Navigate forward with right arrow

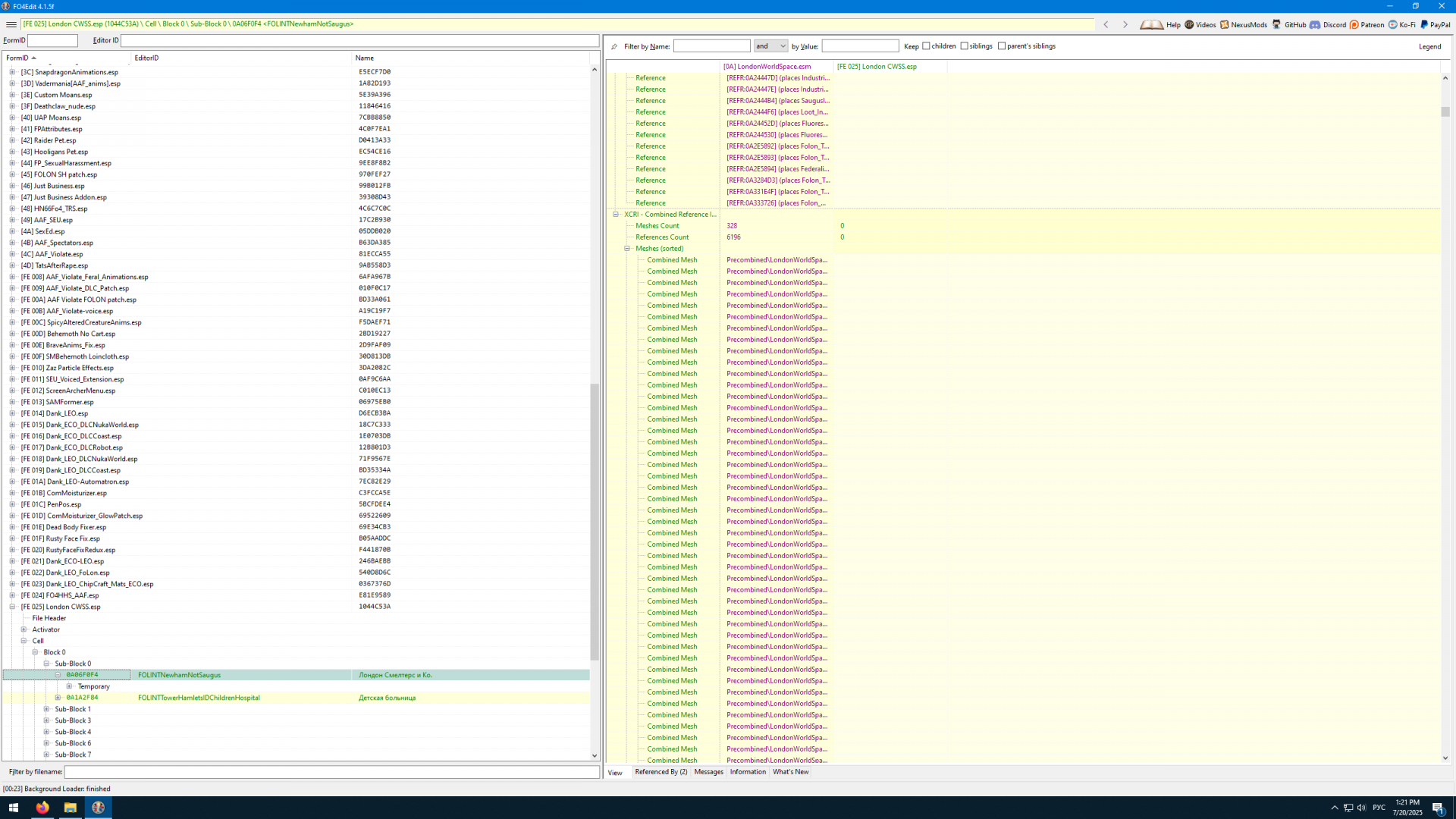[1125, 24]
